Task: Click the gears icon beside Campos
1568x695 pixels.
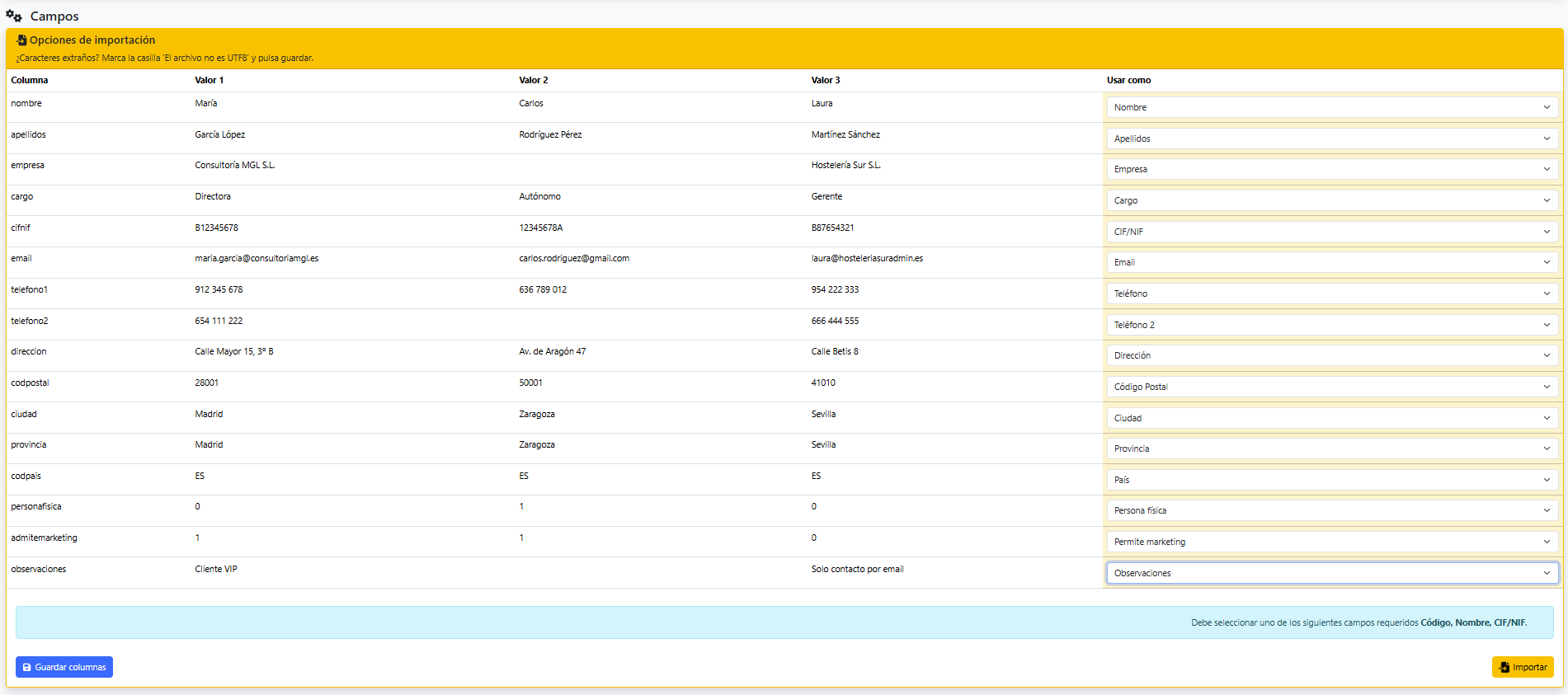Action: pos(14,16)
